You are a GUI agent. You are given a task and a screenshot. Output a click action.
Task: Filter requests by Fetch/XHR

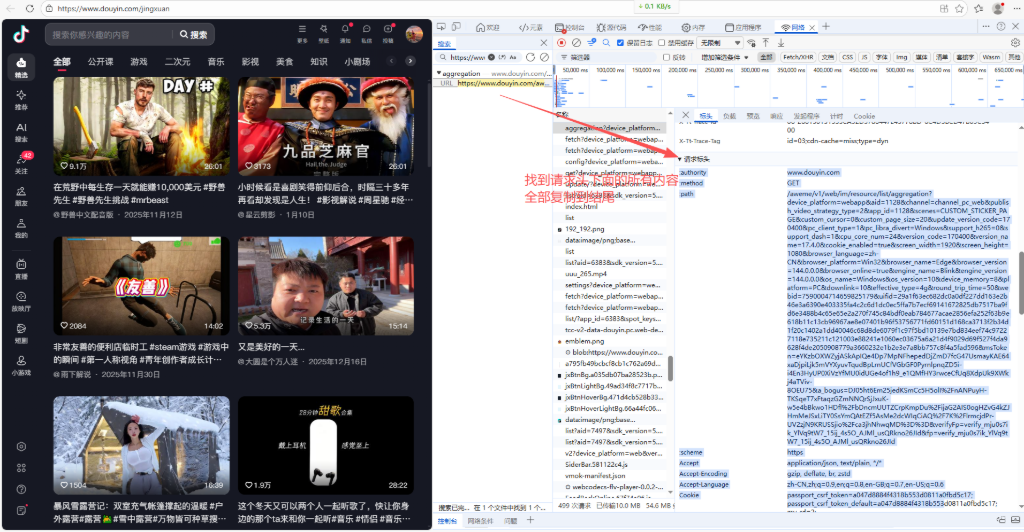[798, 57]
